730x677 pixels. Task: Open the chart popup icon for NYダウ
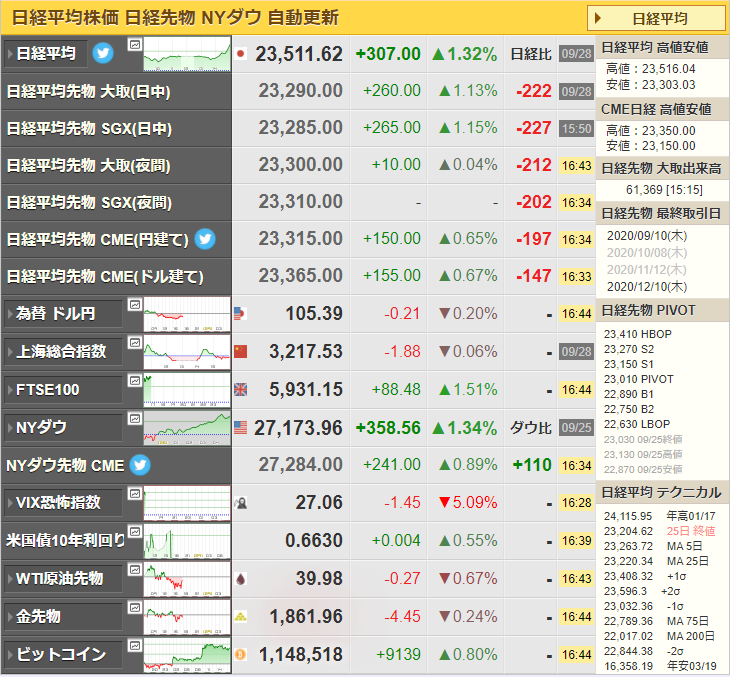135,419
